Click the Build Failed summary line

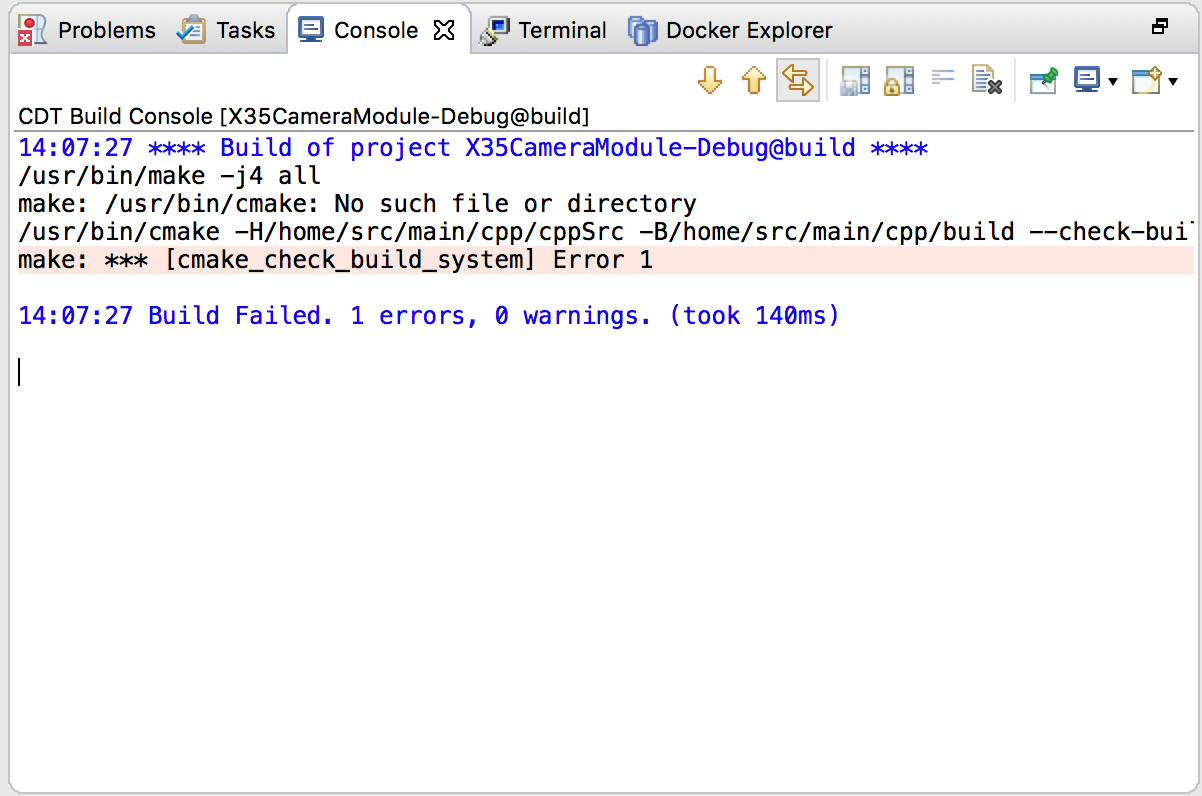tap(428, 316)
